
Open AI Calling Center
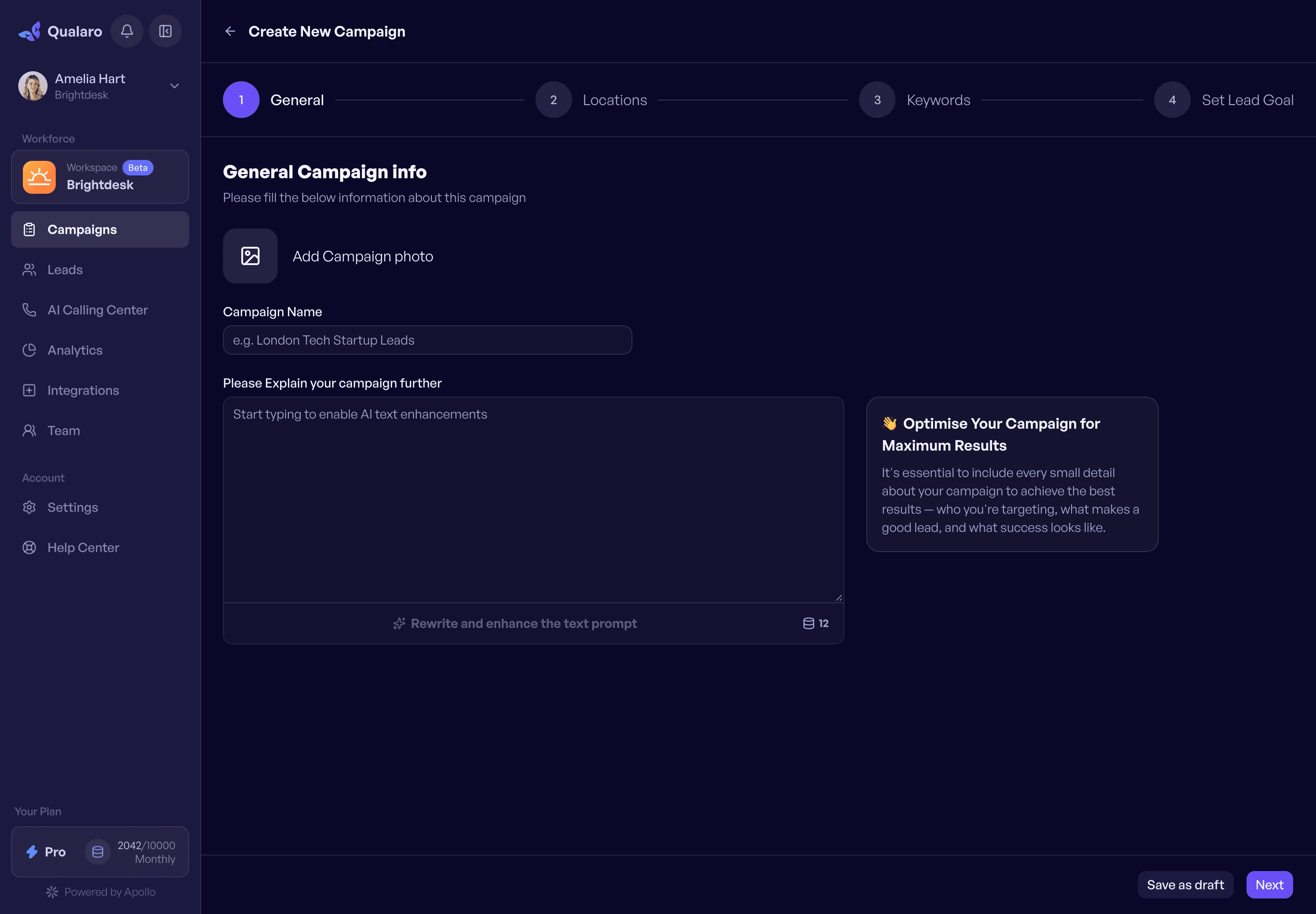100,310
